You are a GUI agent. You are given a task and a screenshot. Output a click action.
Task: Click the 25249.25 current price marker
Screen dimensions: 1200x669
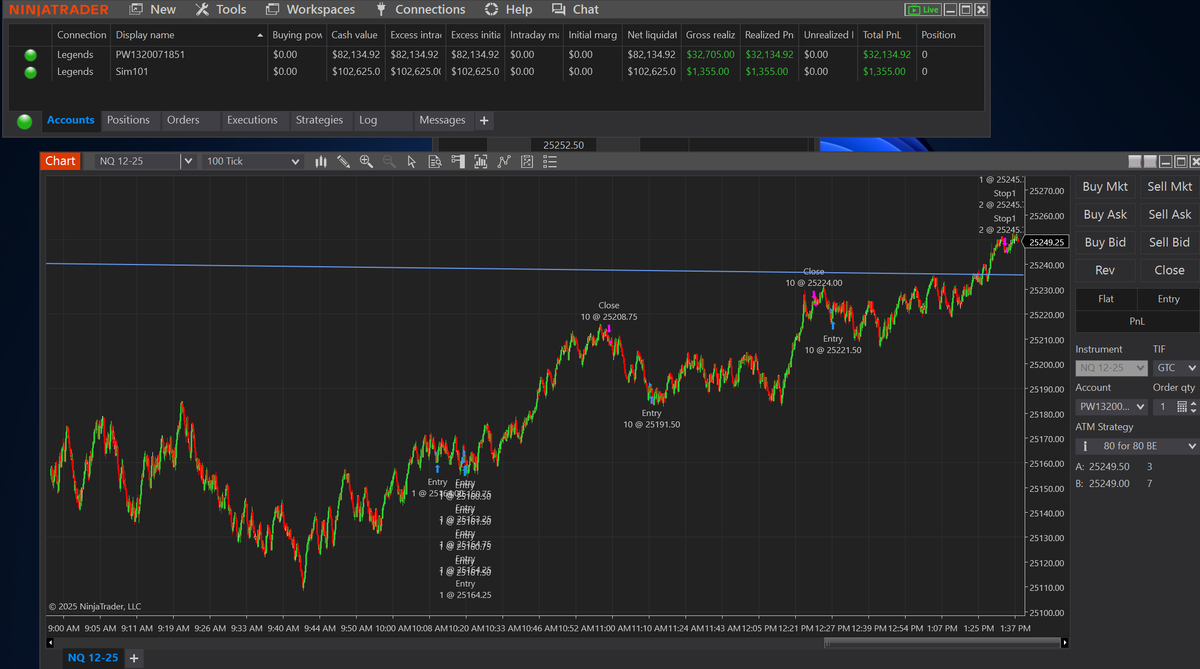point(1048,242)
